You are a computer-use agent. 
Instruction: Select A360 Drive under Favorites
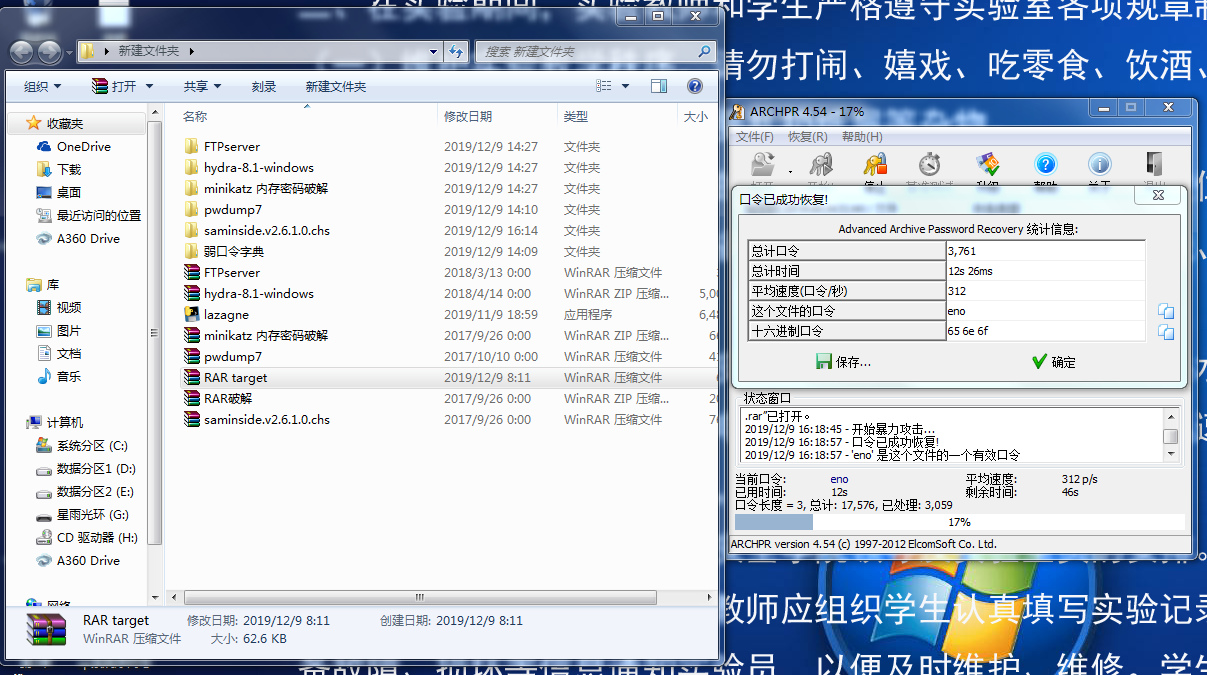88,238
